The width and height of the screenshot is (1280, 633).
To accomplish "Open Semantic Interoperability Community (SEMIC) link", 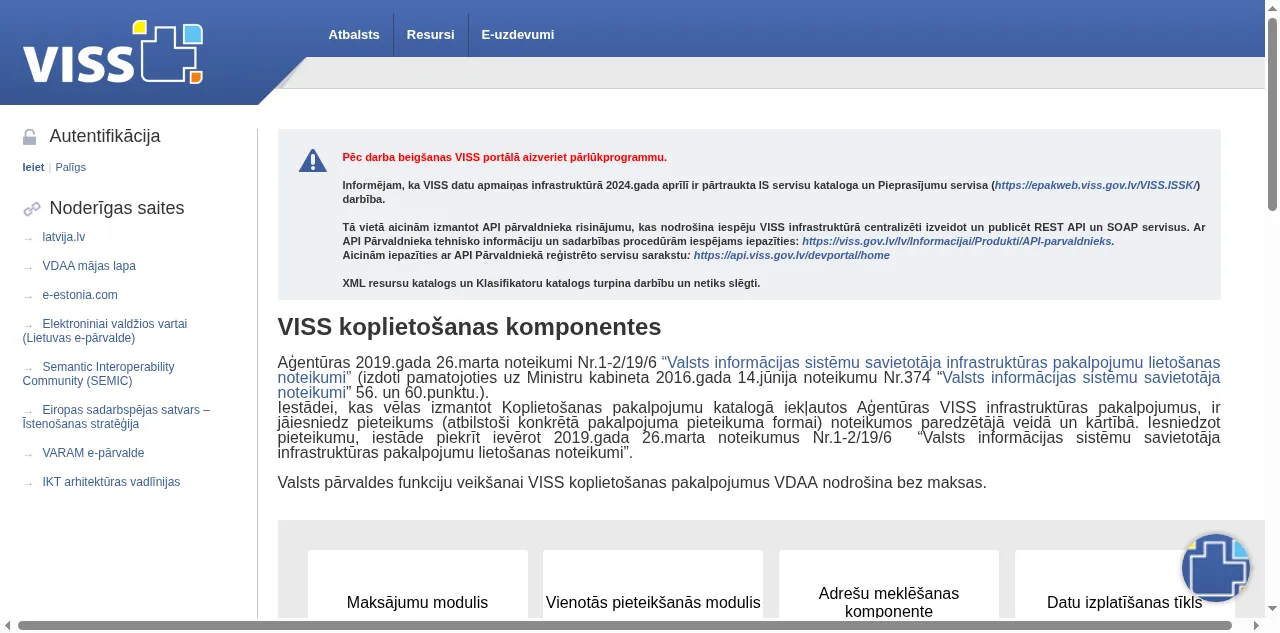I will pyautogui.click(x=99, y=374).
